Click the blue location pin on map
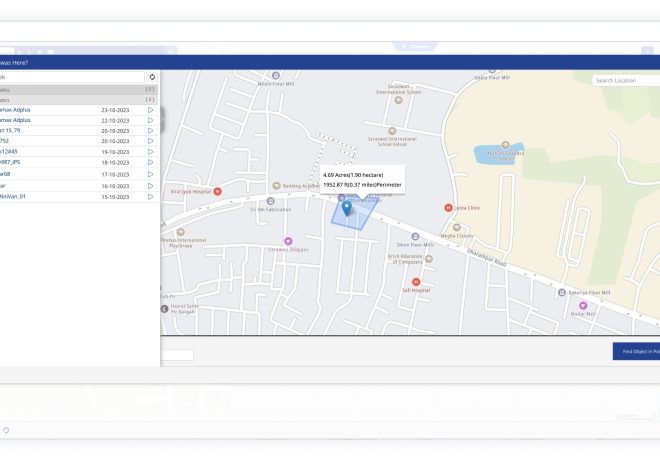The height and width of the screenshot is (460, 660). click(x=347, y=208)
